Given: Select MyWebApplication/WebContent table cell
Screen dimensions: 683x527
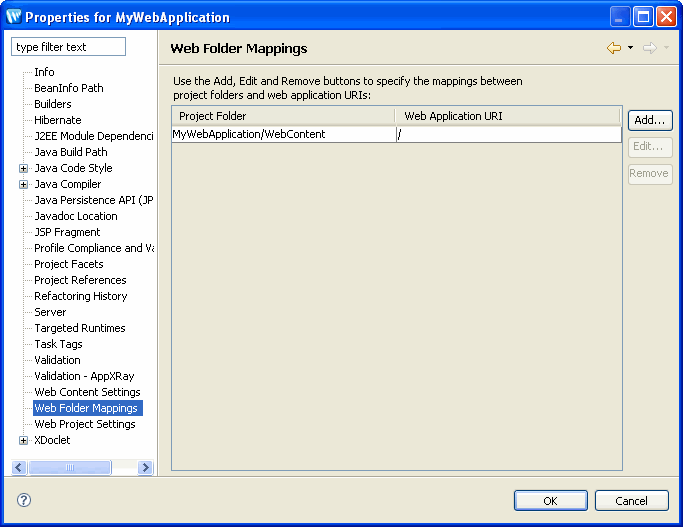Looking at the screenshot, I should (284, 135).
